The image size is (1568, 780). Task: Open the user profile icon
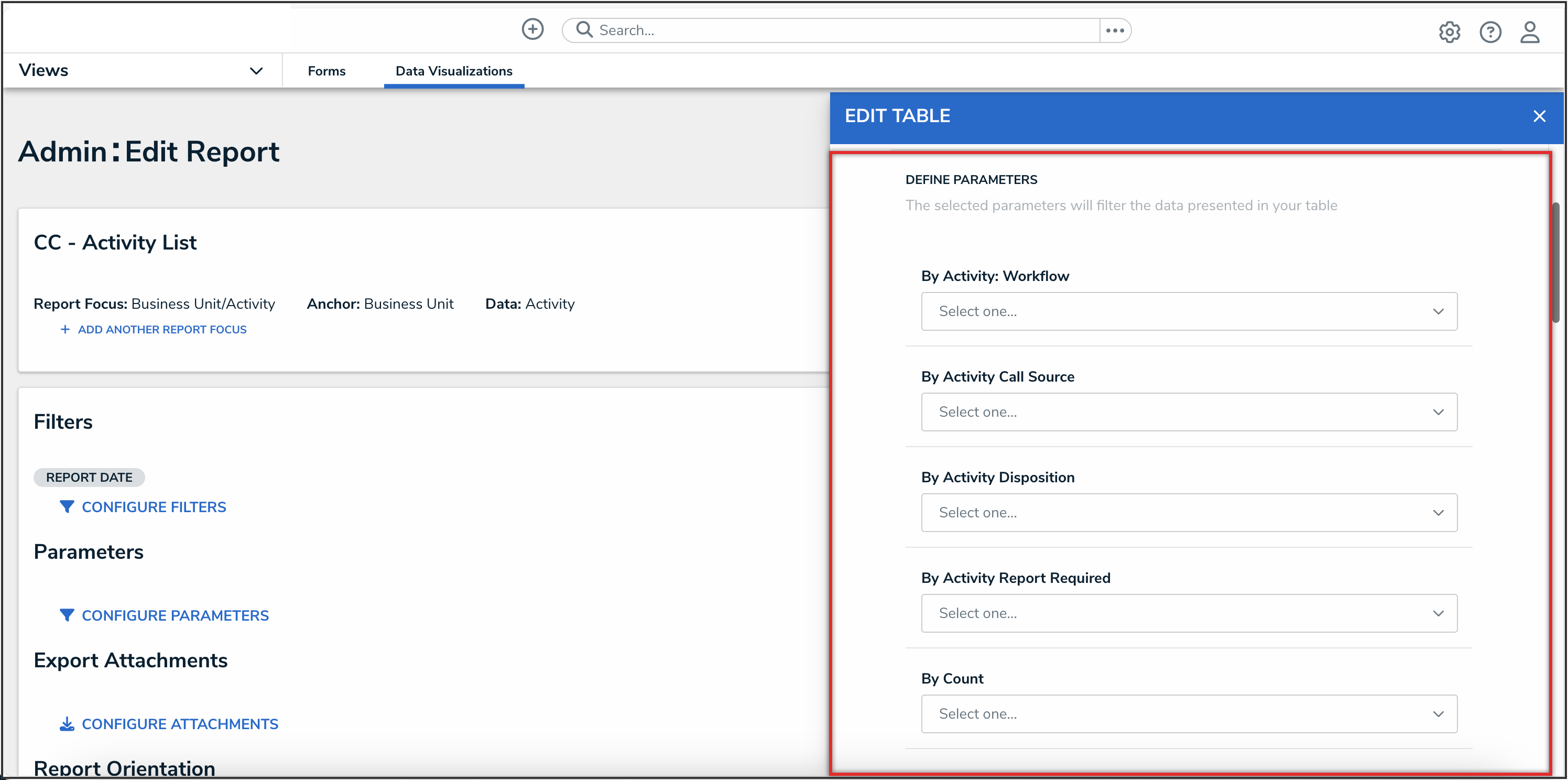pyautogui.click(x=1529, y=32)
